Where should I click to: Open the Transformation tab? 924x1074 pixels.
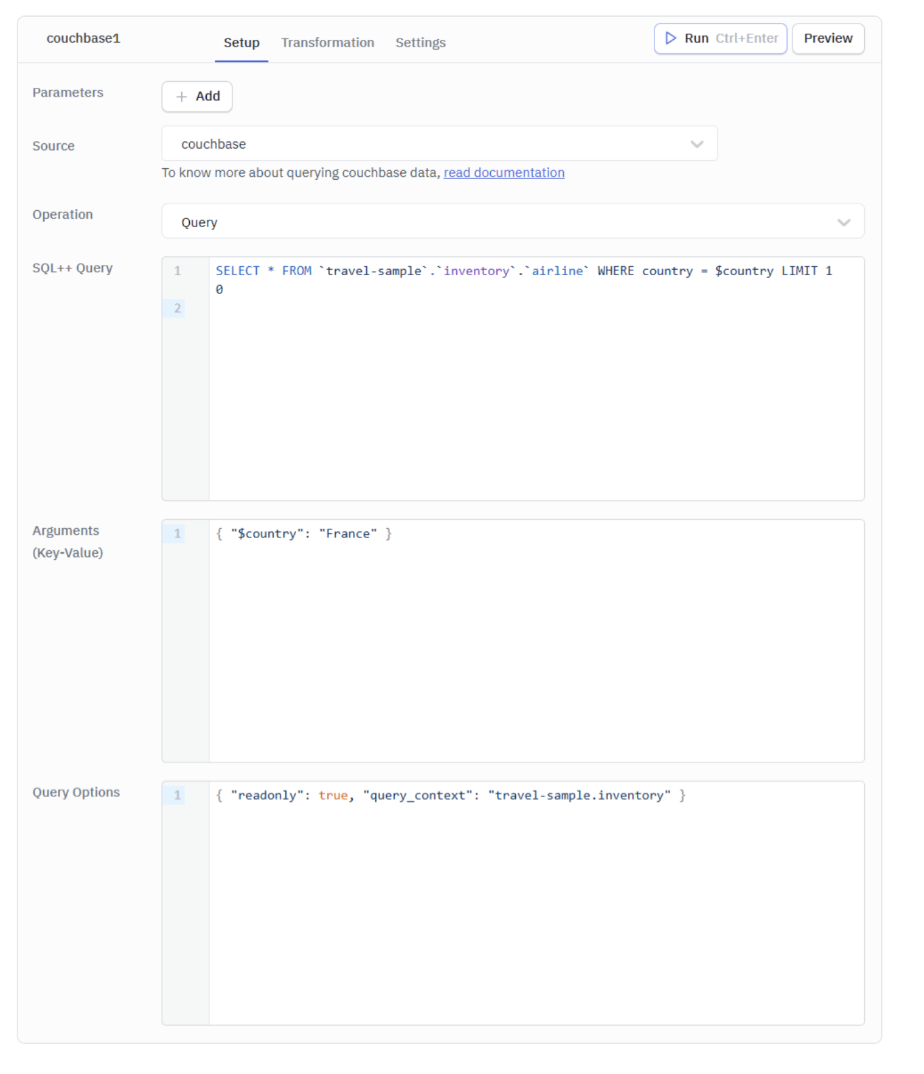pyautogui.click(x=327, y=43)
